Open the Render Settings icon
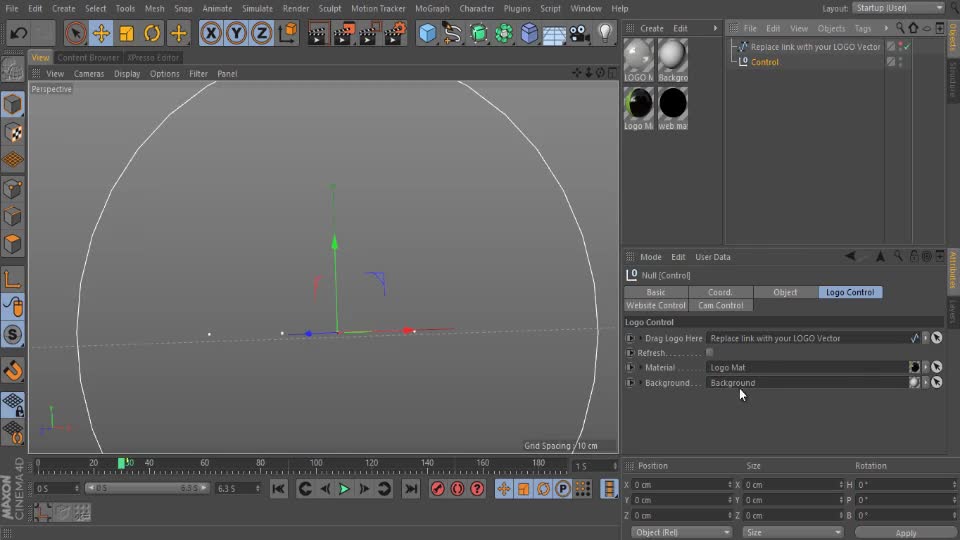Image resolution: width=960 pixels, height=540 pixels. coord(396,32)
